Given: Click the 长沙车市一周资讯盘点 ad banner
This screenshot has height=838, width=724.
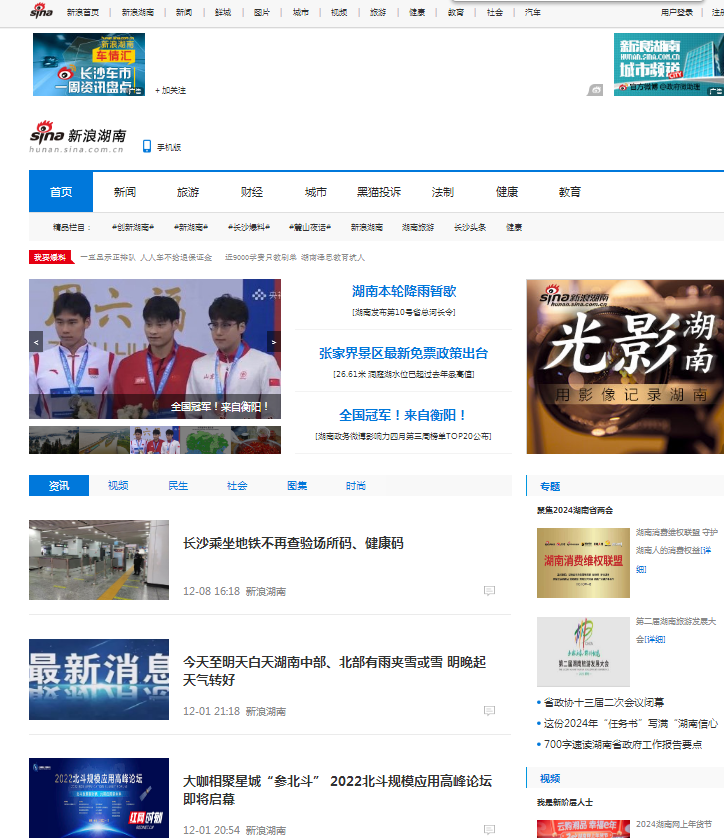Looking at the screenshot, I should (89, 64).
